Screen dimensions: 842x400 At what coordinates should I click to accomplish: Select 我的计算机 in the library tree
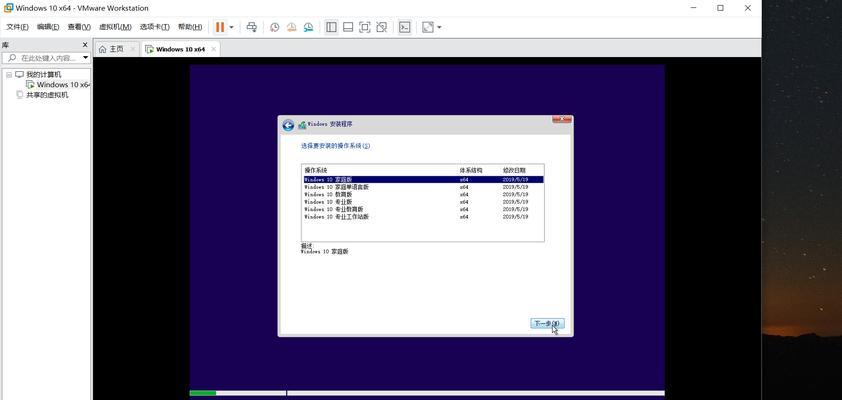[43, 75]
